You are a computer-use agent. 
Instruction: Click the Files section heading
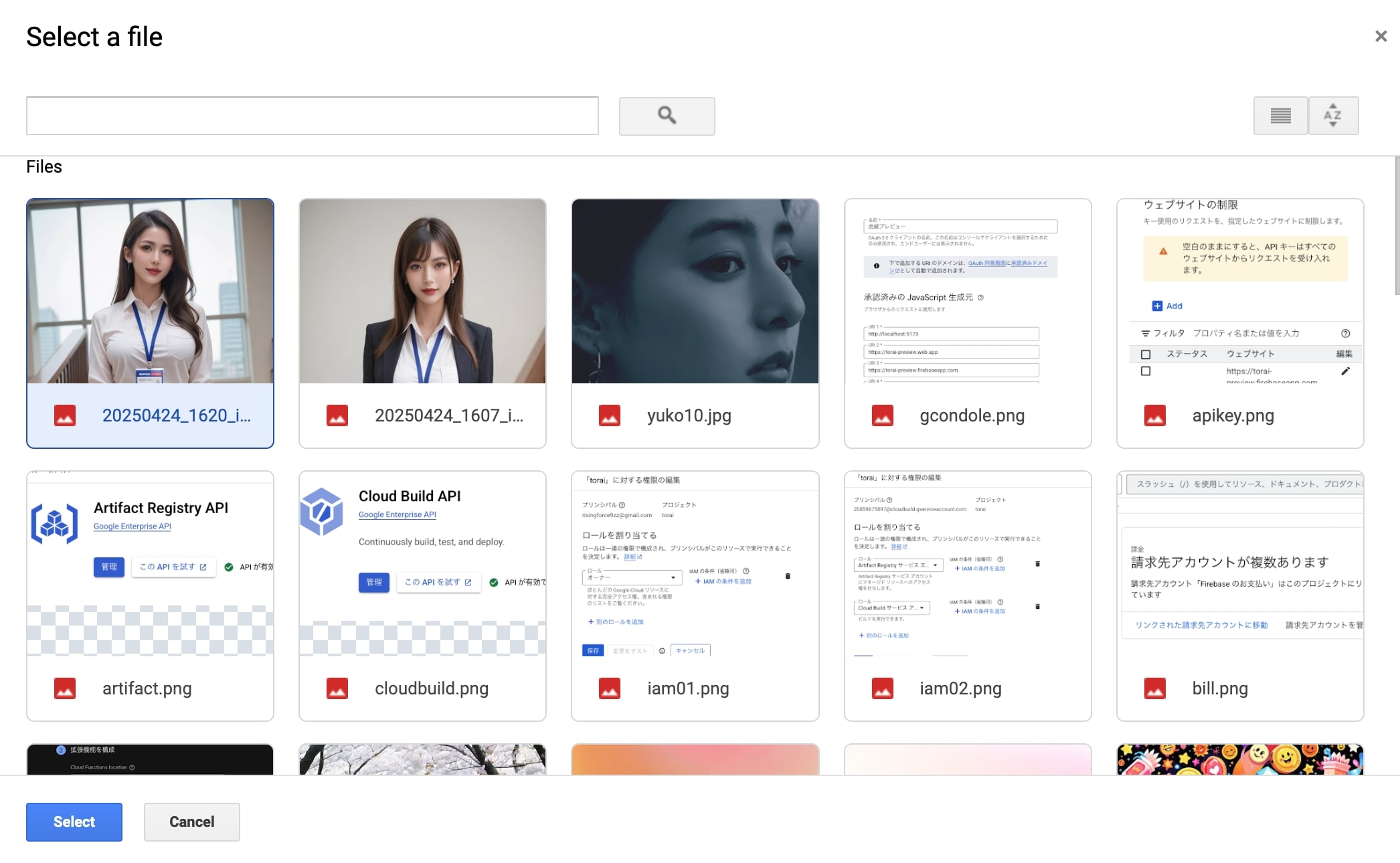coord(44,167)
